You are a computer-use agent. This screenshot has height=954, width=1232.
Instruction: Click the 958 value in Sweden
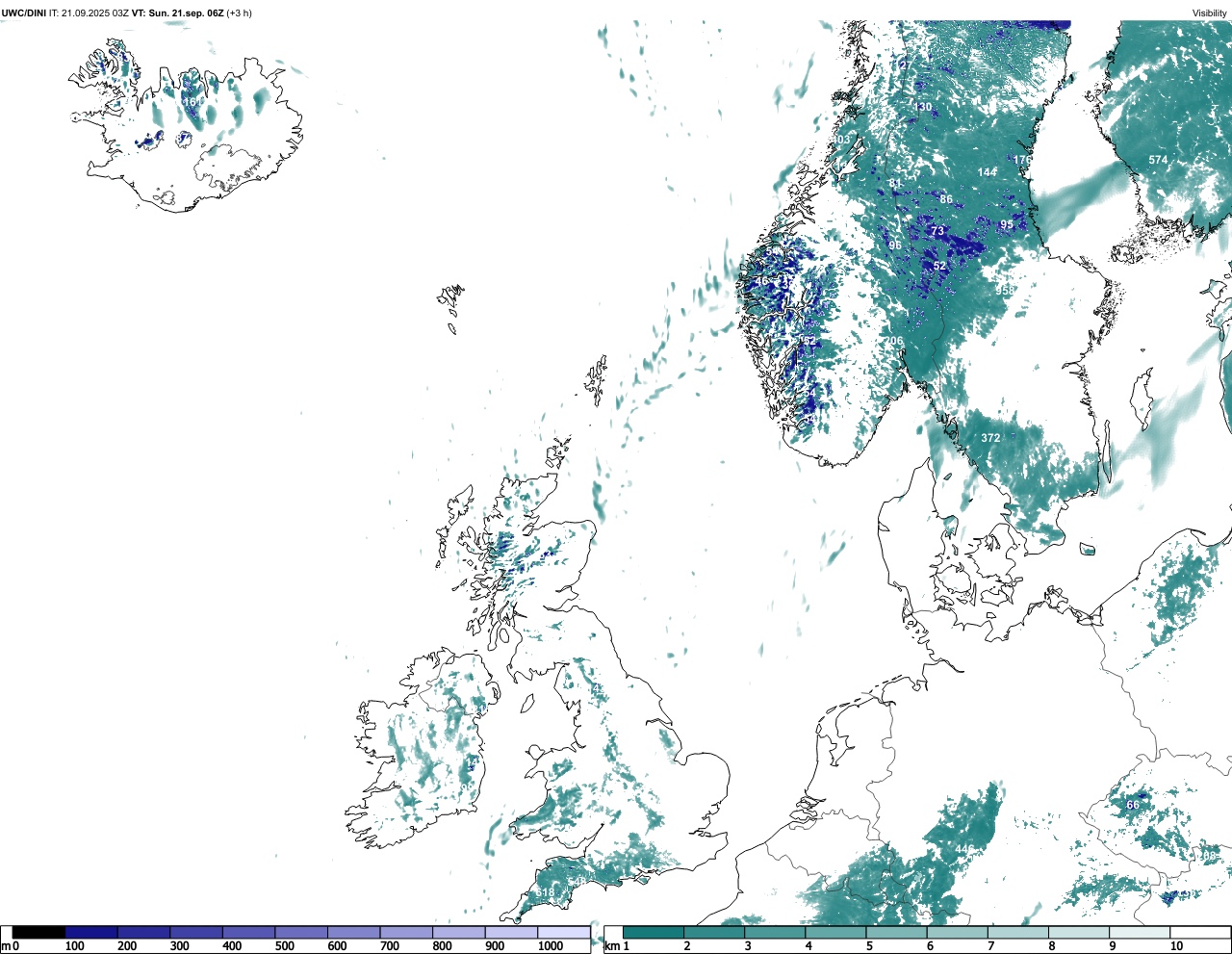(x=1005, y=291)
